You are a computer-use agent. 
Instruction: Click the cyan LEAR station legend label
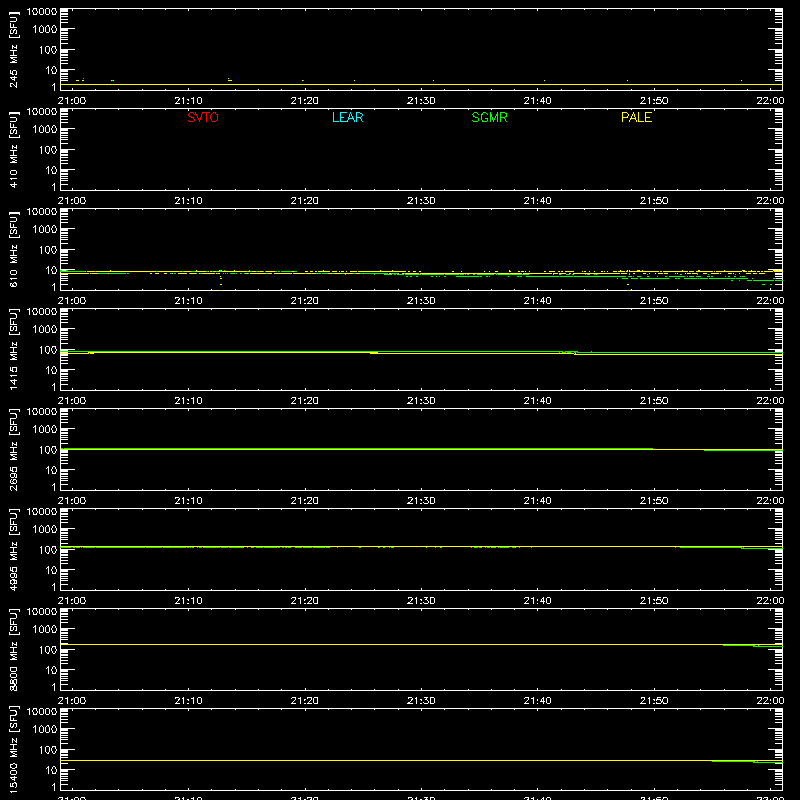tap(347, 117)
